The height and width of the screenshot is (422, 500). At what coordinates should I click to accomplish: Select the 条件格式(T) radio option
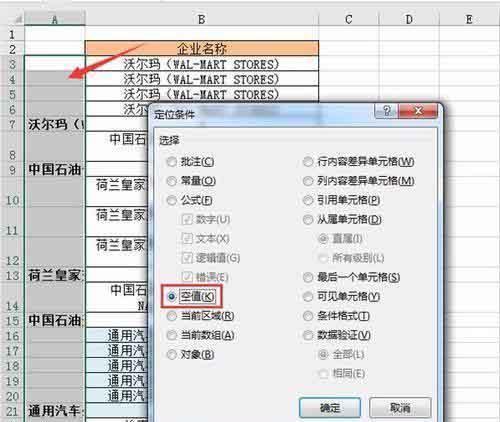(x=308, y=316)
